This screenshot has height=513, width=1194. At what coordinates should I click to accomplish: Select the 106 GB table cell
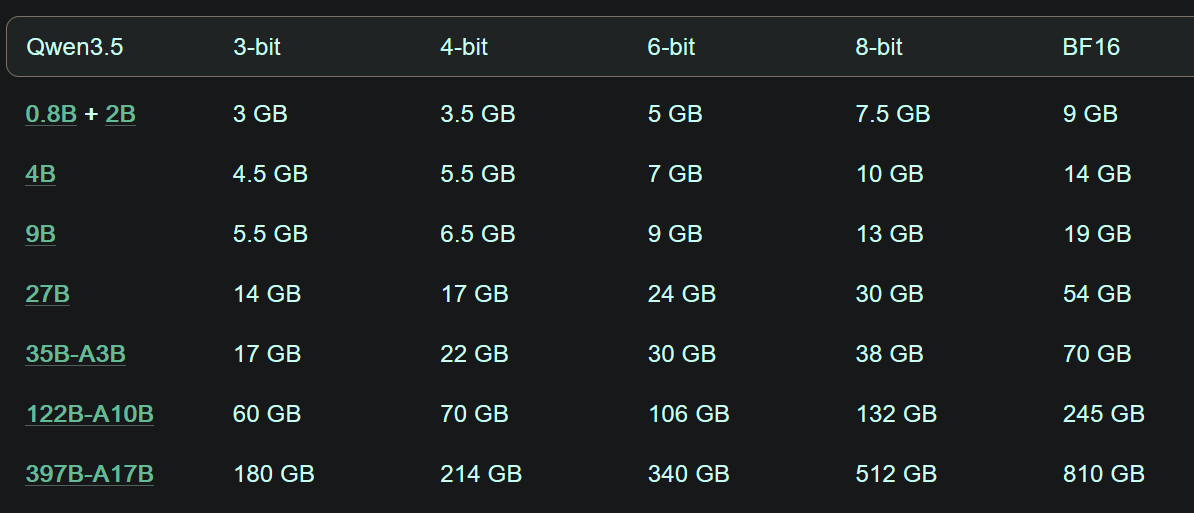[x=688, y=414]
